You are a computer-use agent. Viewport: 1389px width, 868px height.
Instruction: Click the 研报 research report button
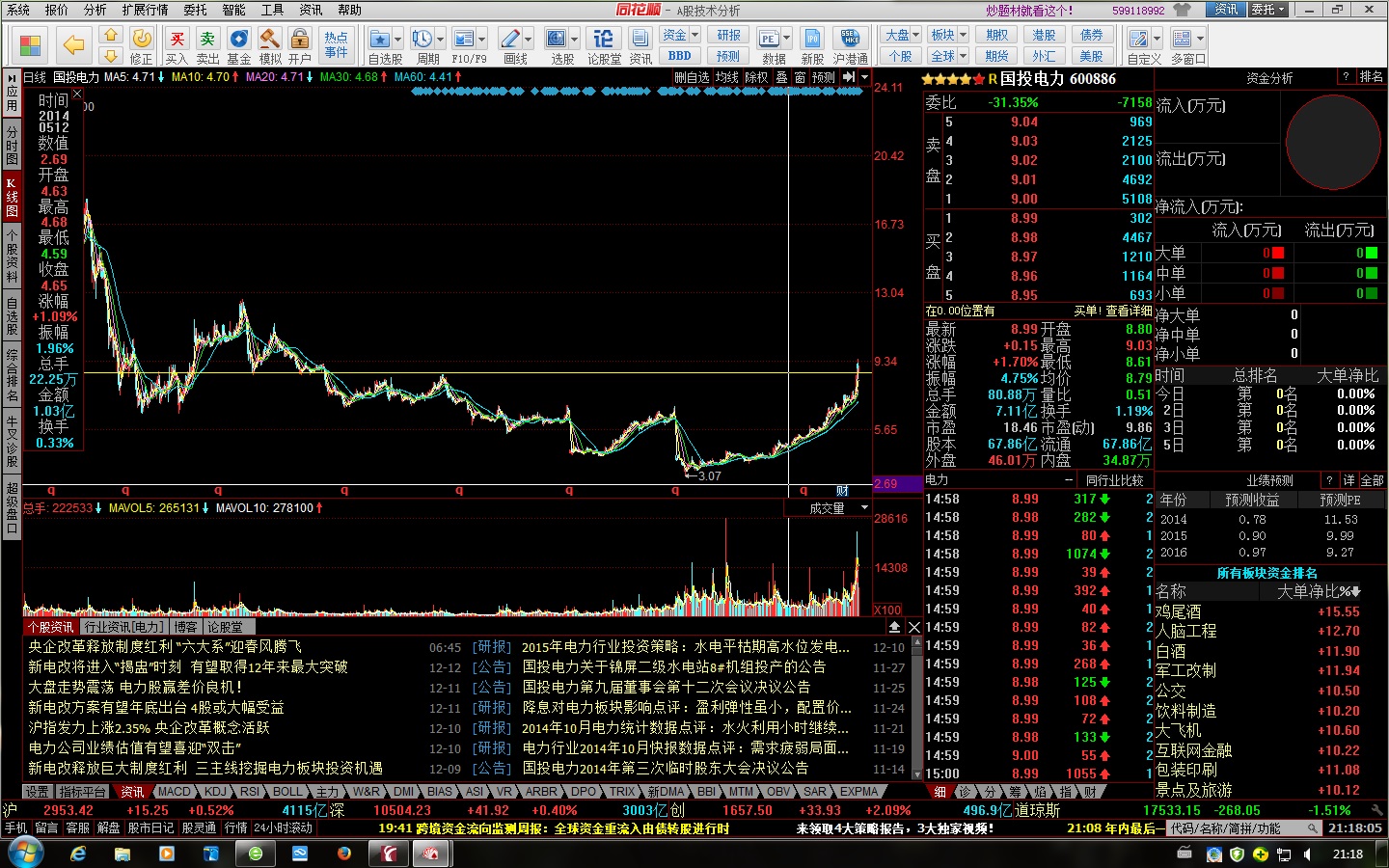pyautogui.click(x=729, y=35)
